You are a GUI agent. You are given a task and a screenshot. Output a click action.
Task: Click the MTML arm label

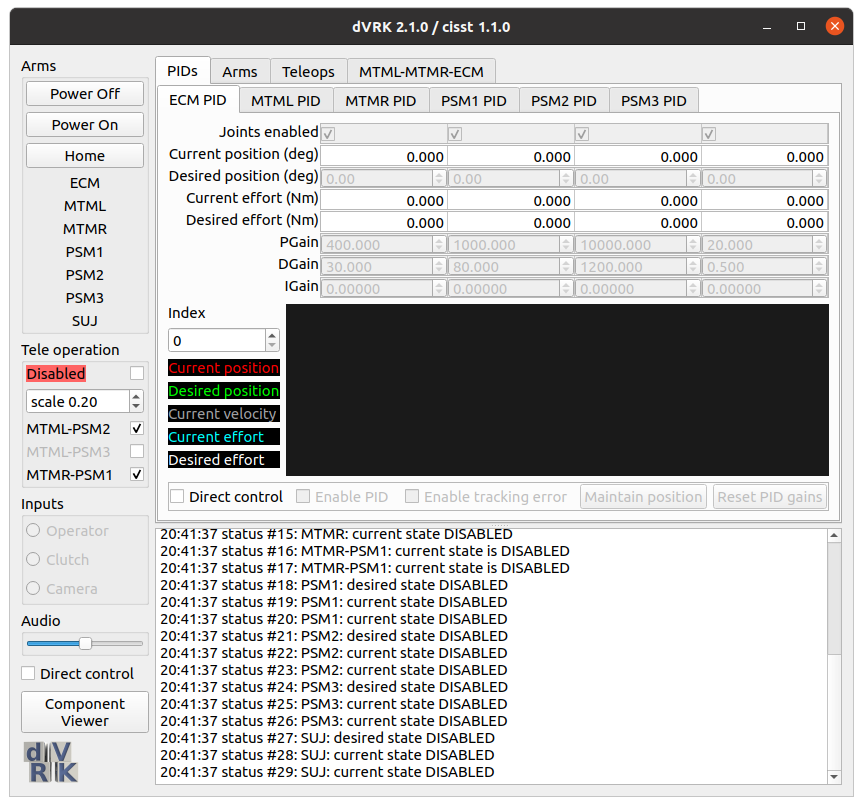click(85, 206)
